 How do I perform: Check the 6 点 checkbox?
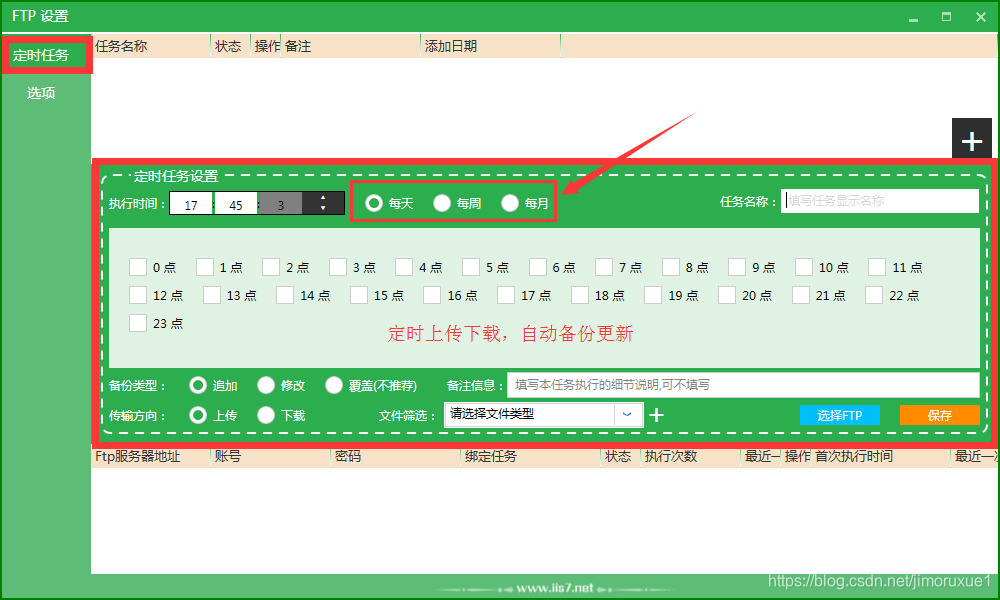click(538, 267)
